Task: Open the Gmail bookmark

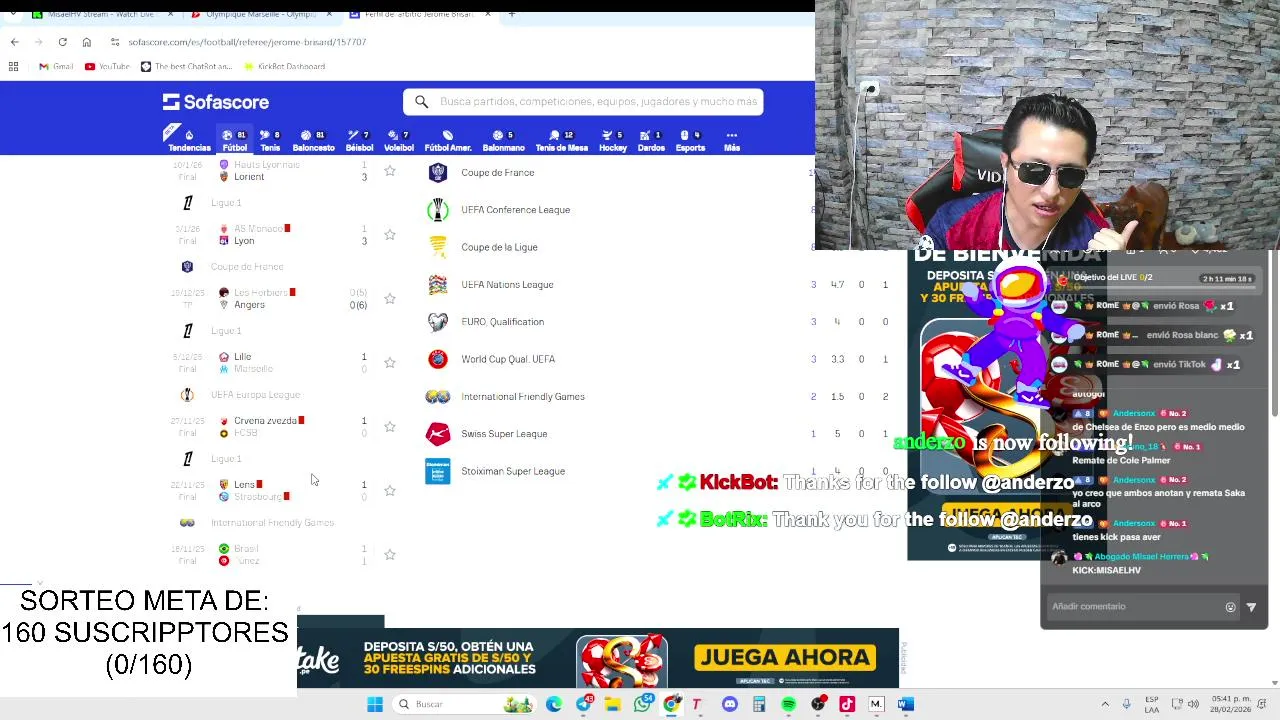Action: pos(56,66)
